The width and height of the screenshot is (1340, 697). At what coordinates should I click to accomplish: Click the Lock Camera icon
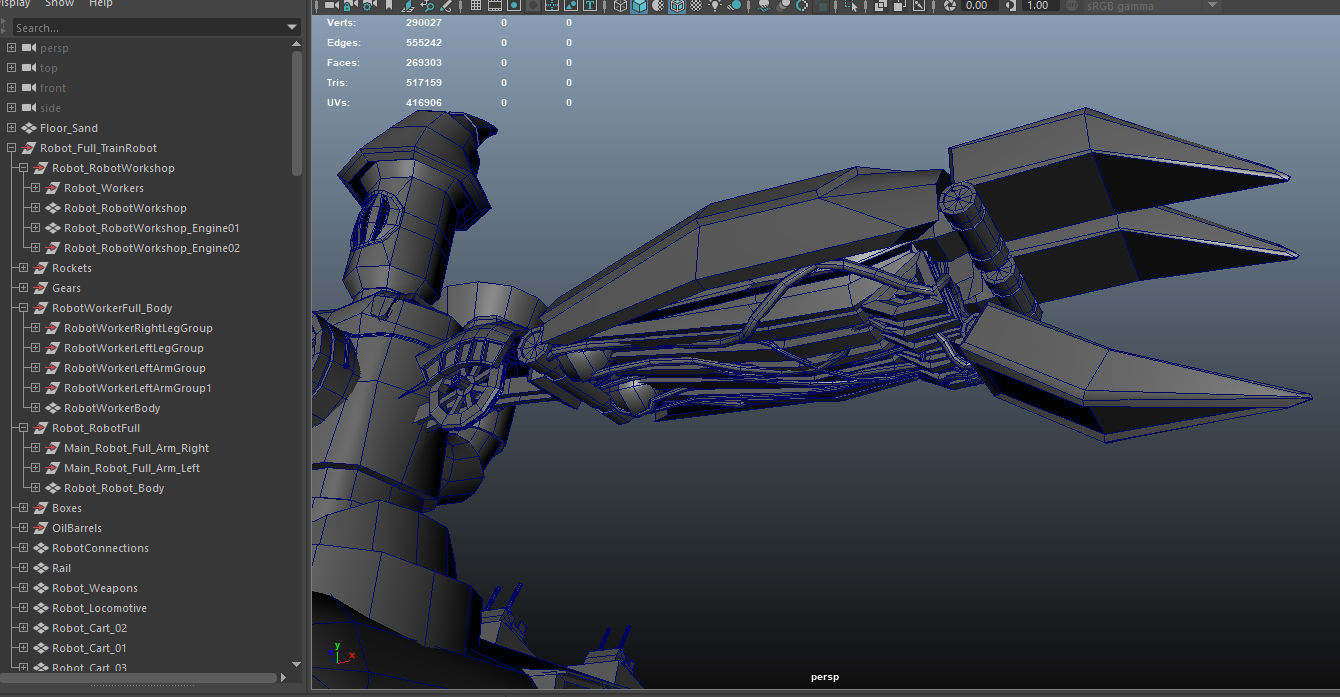point(350,5)
